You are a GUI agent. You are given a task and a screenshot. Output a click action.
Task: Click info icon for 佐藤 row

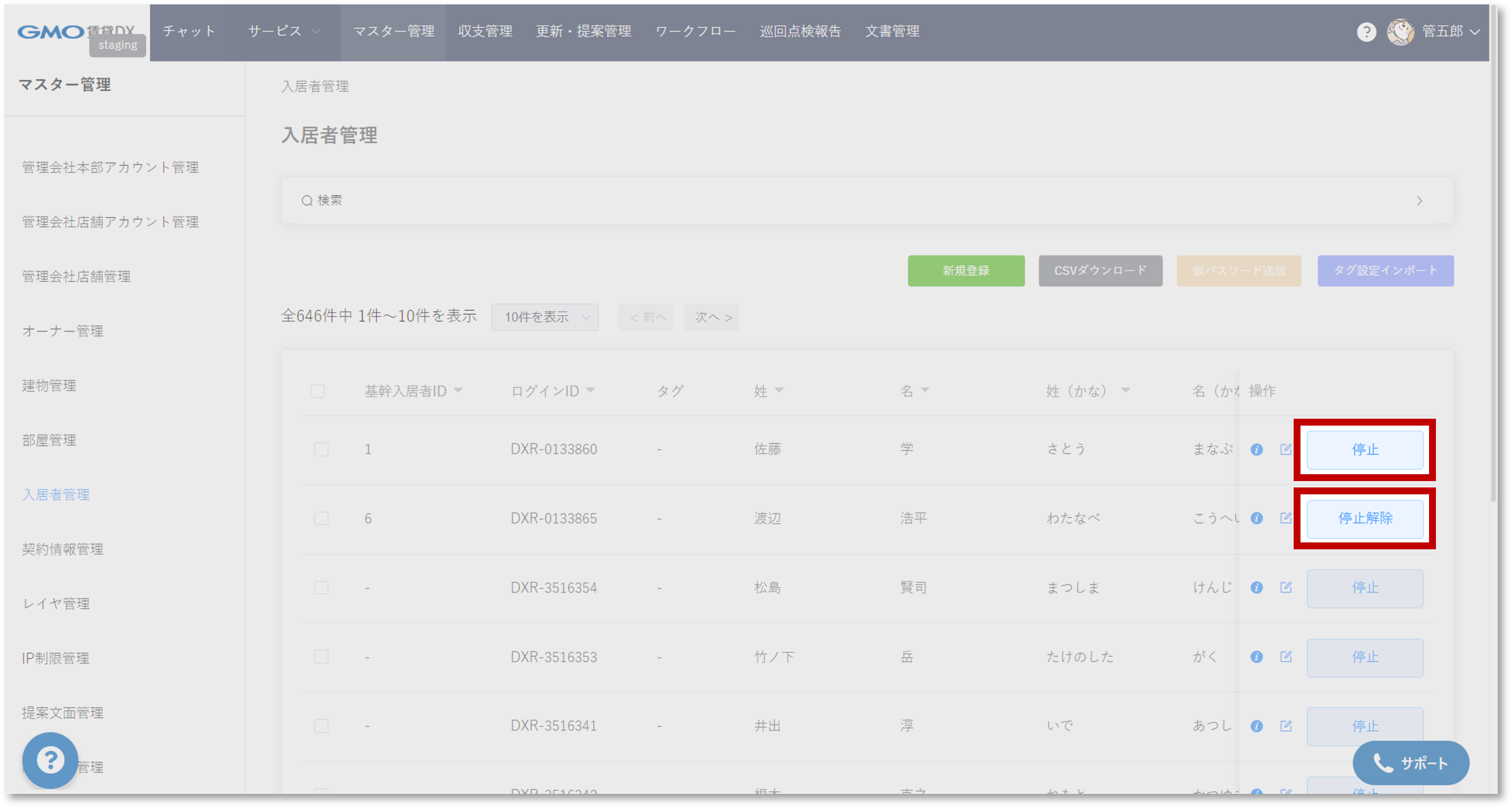click(x=1256, y=449)
